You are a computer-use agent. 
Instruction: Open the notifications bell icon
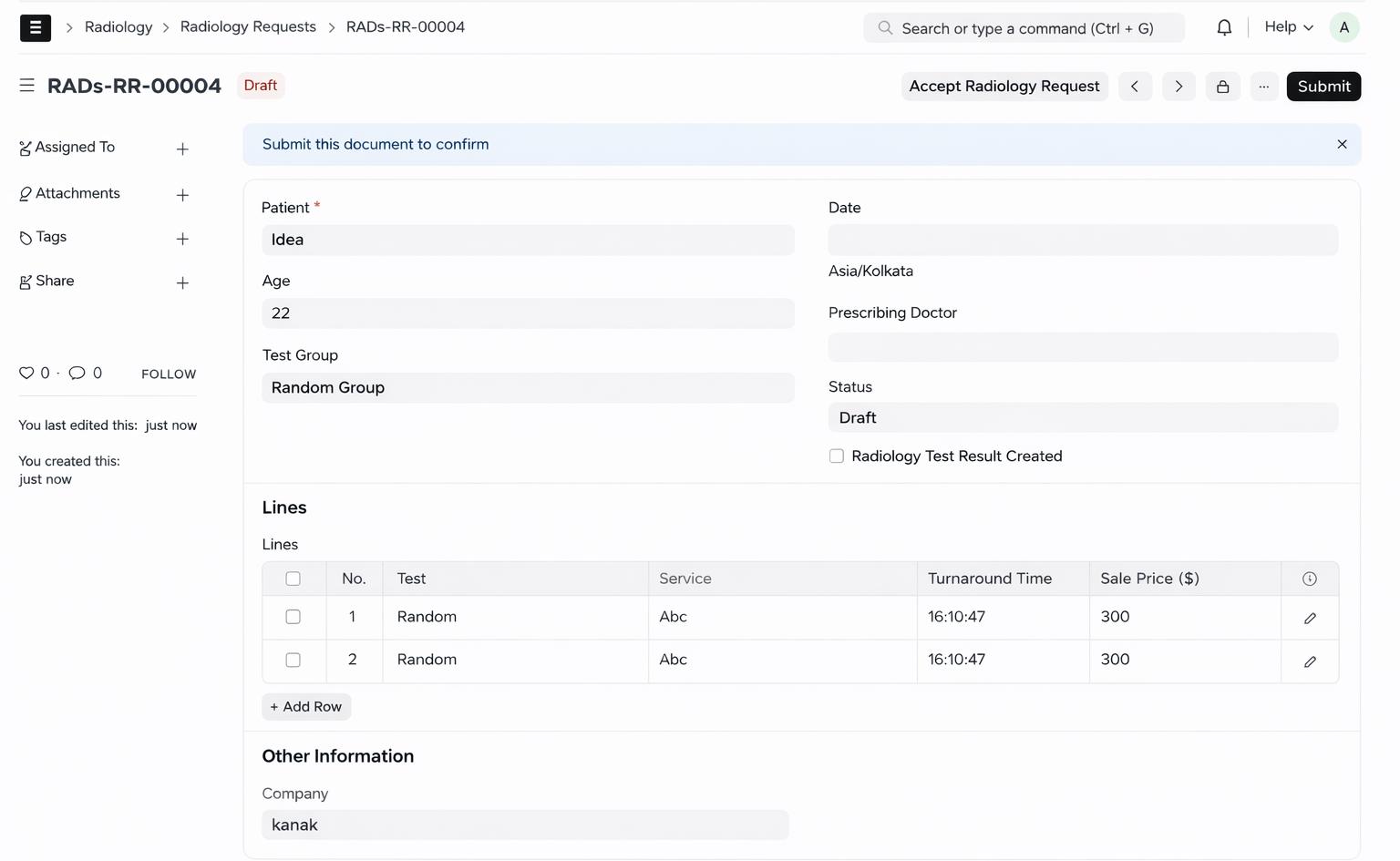[x=1224, y=27]
